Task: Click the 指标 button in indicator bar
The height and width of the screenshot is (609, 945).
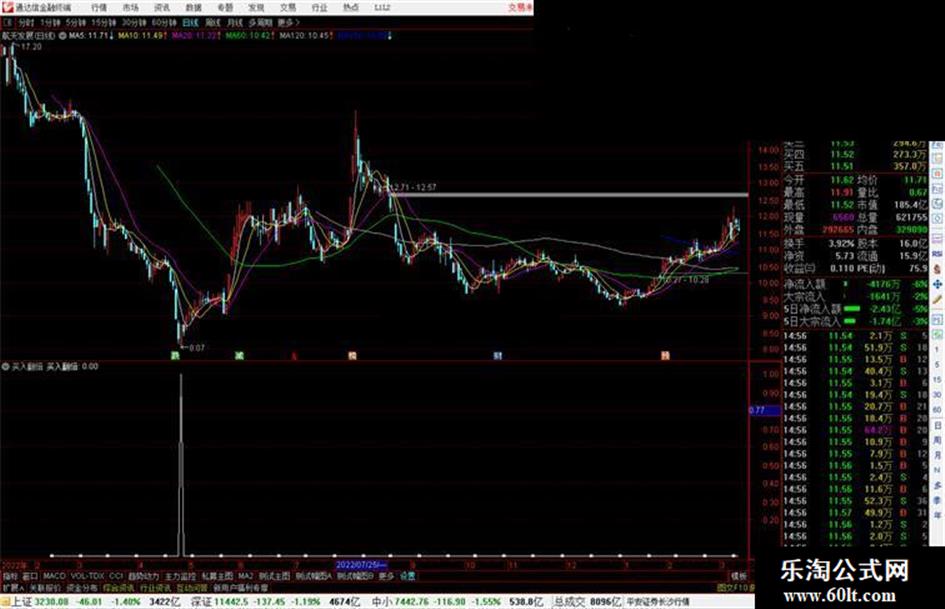Action: point(11,576)
